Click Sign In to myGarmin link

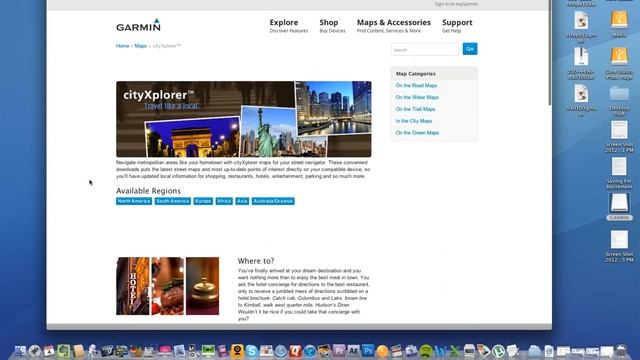point(456,4)
